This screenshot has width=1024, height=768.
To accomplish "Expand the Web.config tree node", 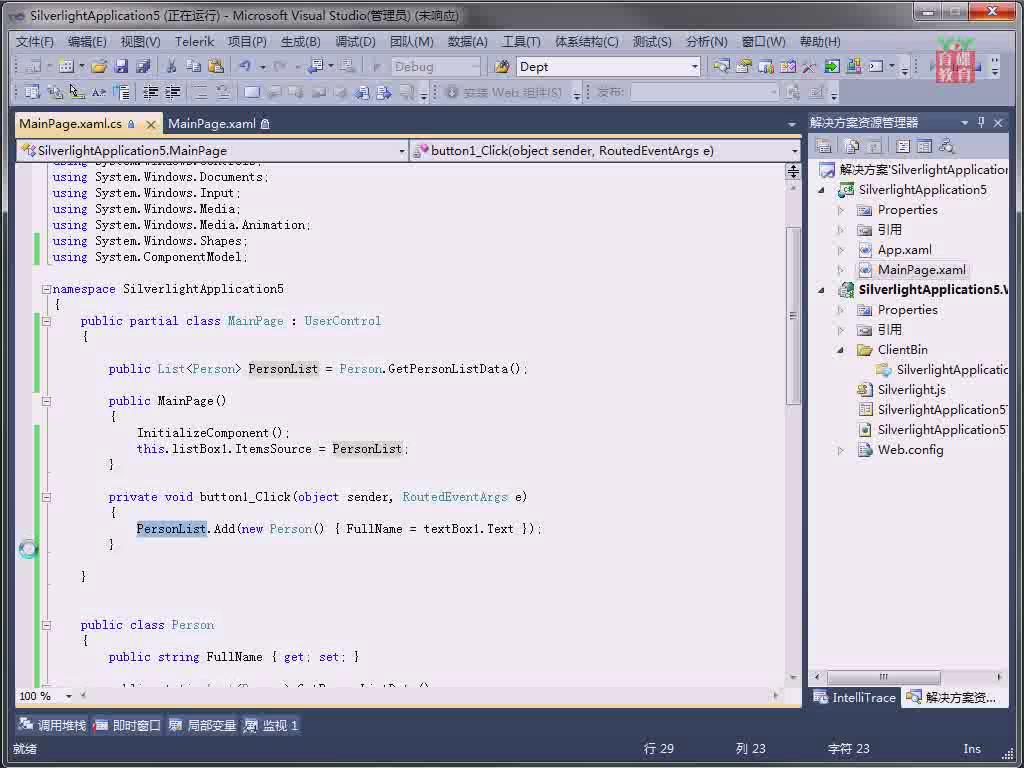I will click(841, 450).
